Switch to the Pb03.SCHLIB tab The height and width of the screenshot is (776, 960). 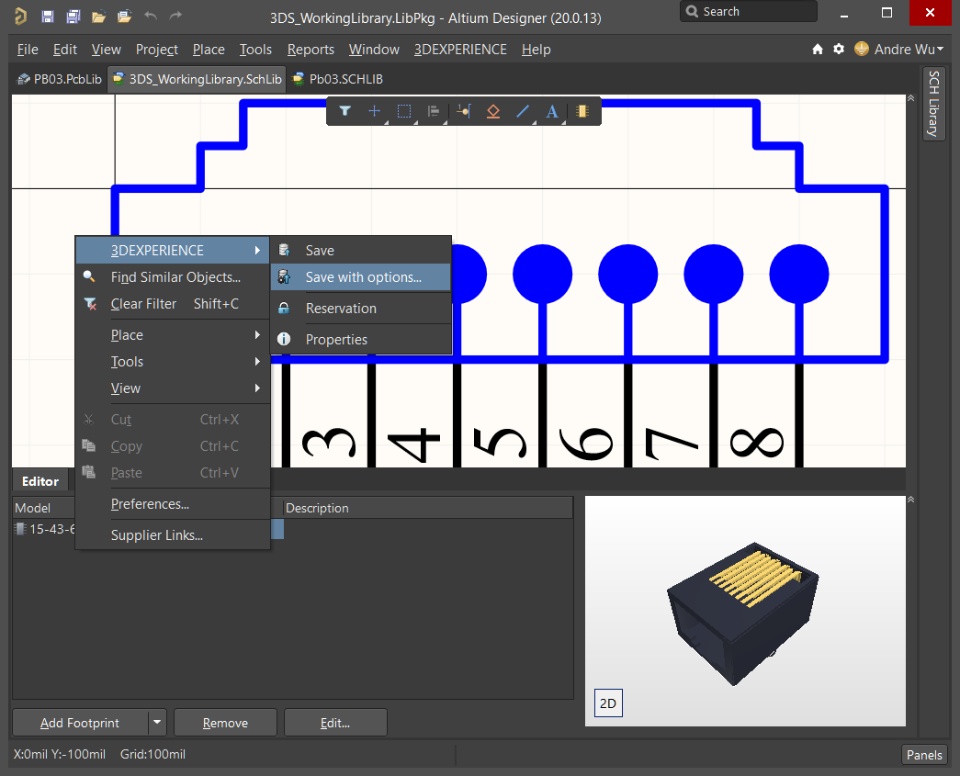click(x=338, y=79)
